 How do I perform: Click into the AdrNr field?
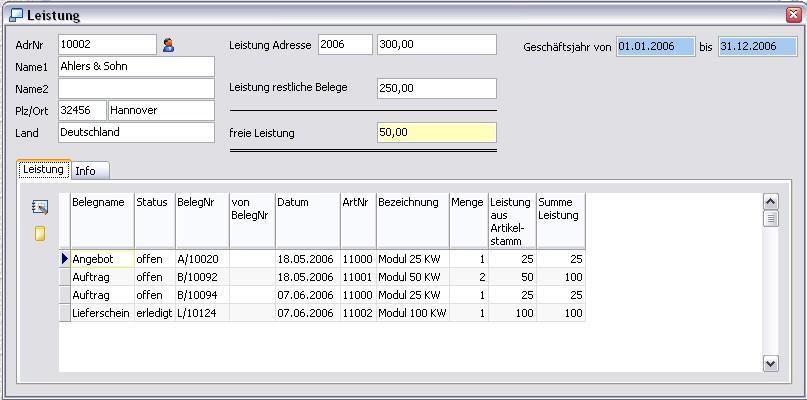(107, 45)
